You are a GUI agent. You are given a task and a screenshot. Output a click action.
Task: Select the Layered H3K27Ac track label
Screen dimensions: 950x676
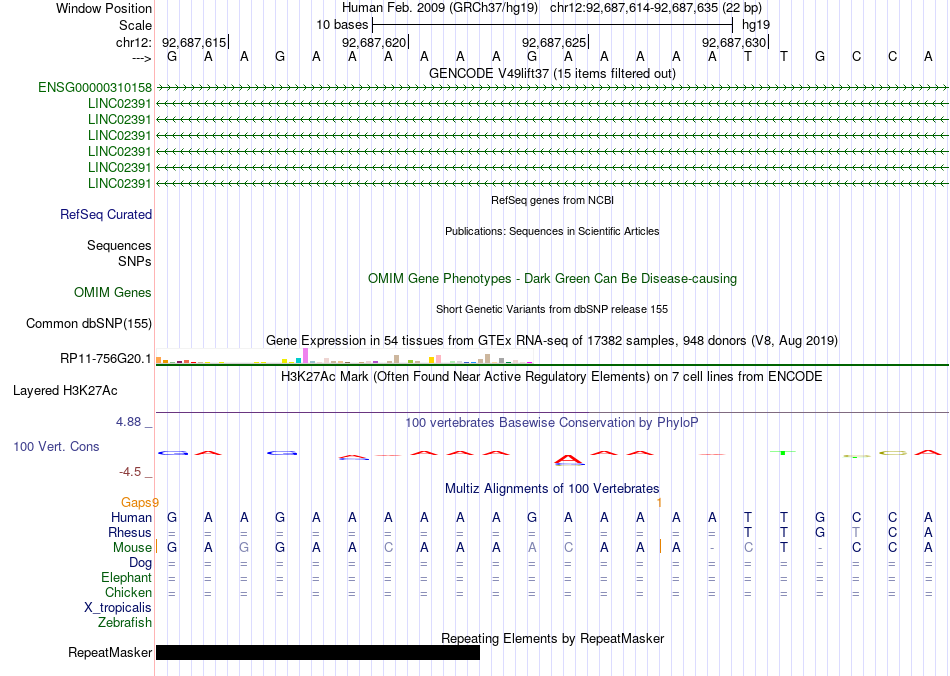tap(65, 391)
